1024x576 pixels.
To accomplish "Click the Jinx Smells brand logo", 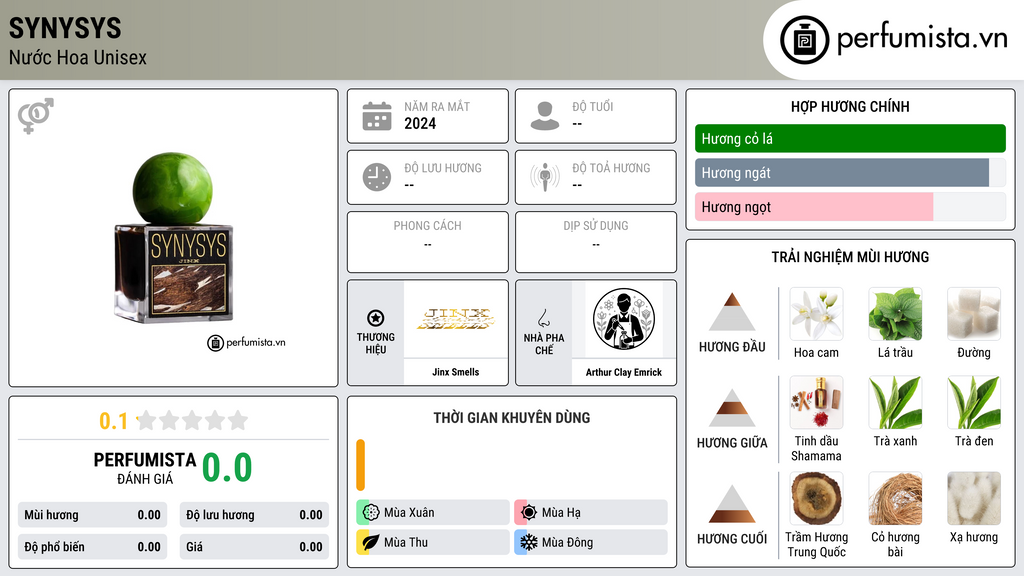I will tap(456, 319).
